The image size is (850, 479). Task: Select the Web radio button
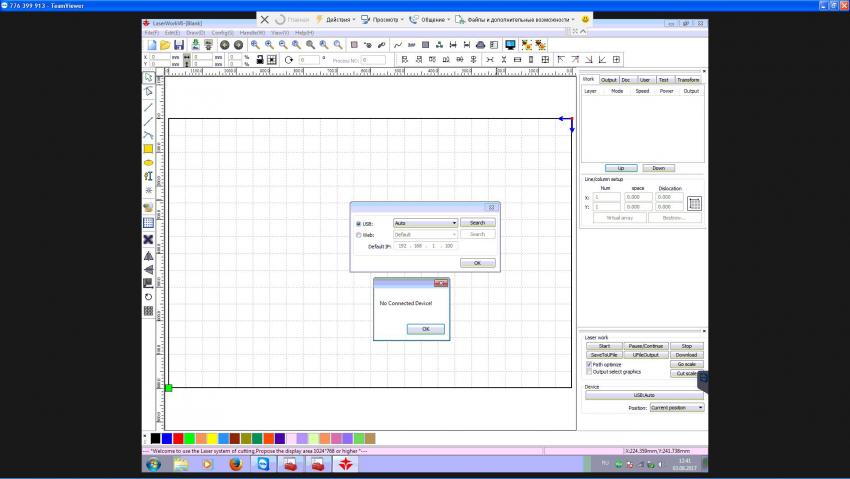click(x=359, y=235)
